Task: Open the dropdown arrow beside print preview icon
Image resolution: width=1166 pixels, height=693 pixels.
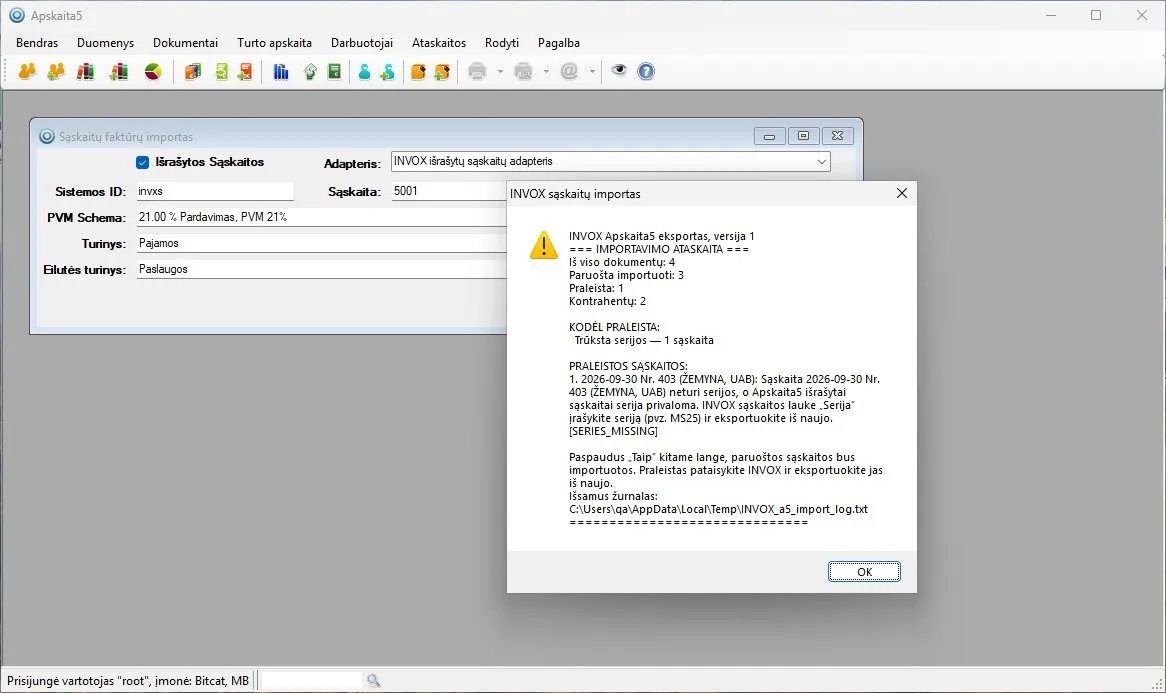Action: [x=546, y=71]
